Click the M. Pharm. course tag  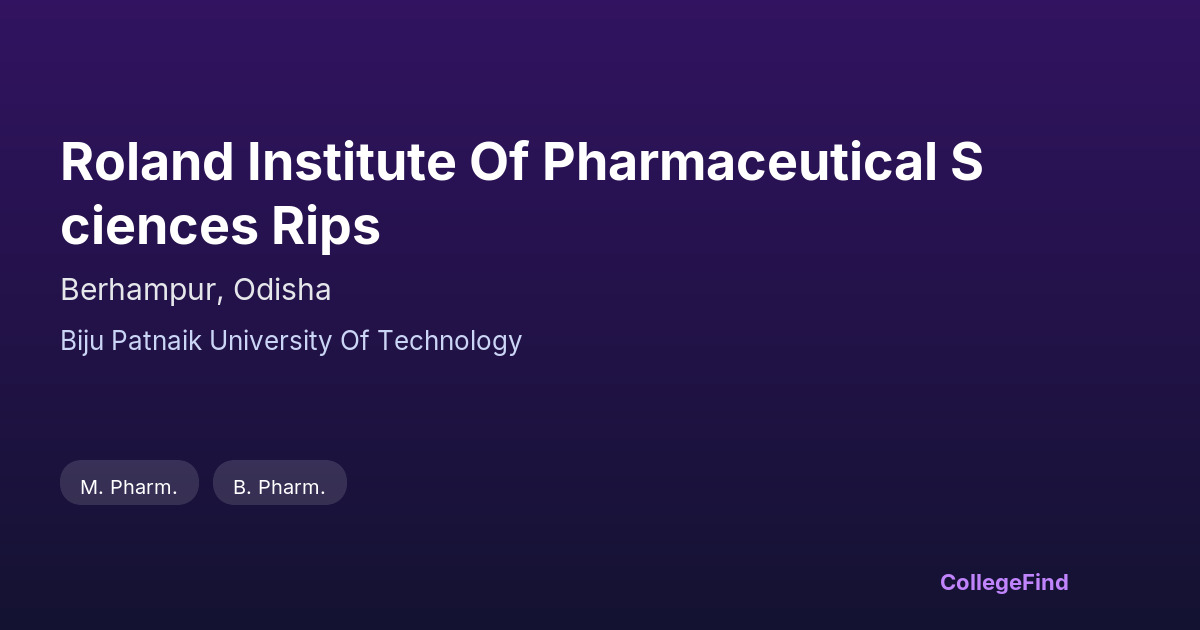[129, 487]
